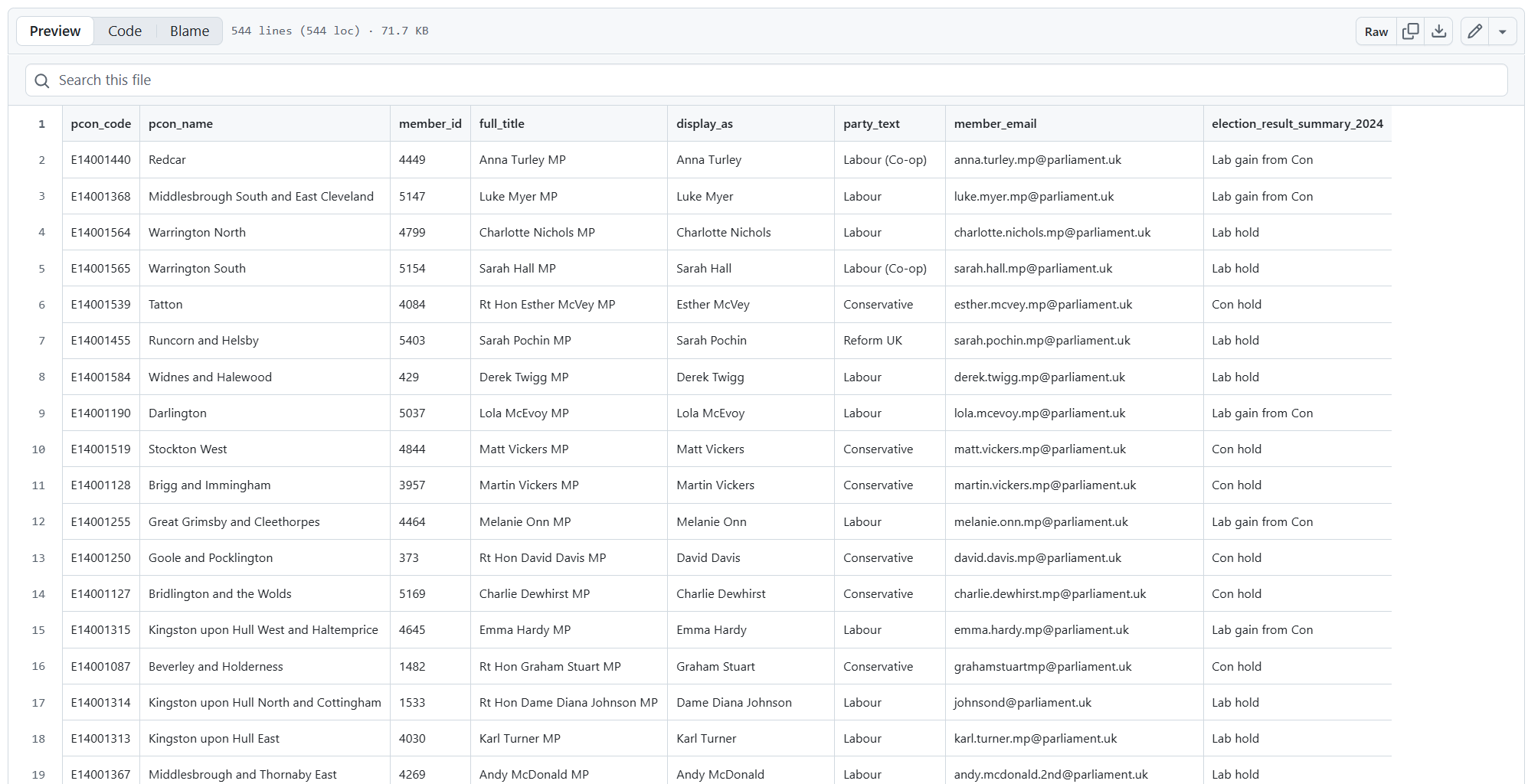Viewport: 1528px width, 784px height.
Task: Click the Esther McVey display name cell
Action: pyautogui.click(x=751, y=304)
